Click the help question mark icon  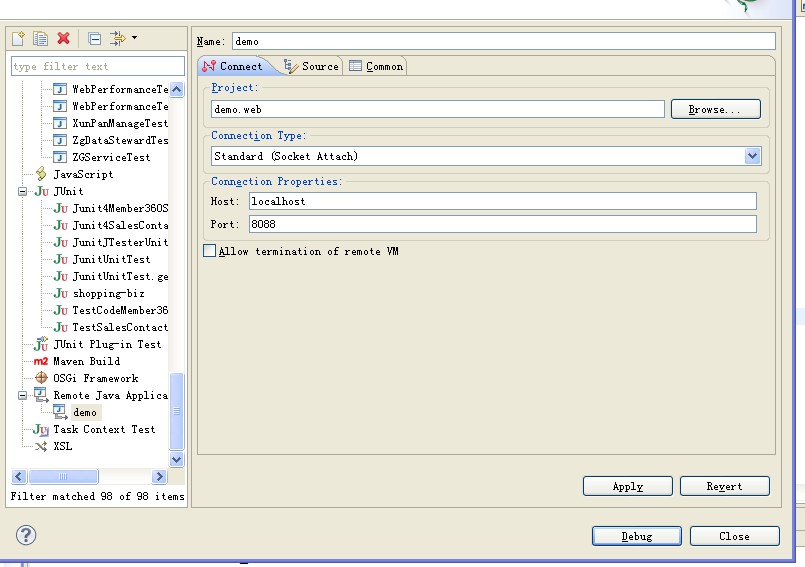coord(26,535)
